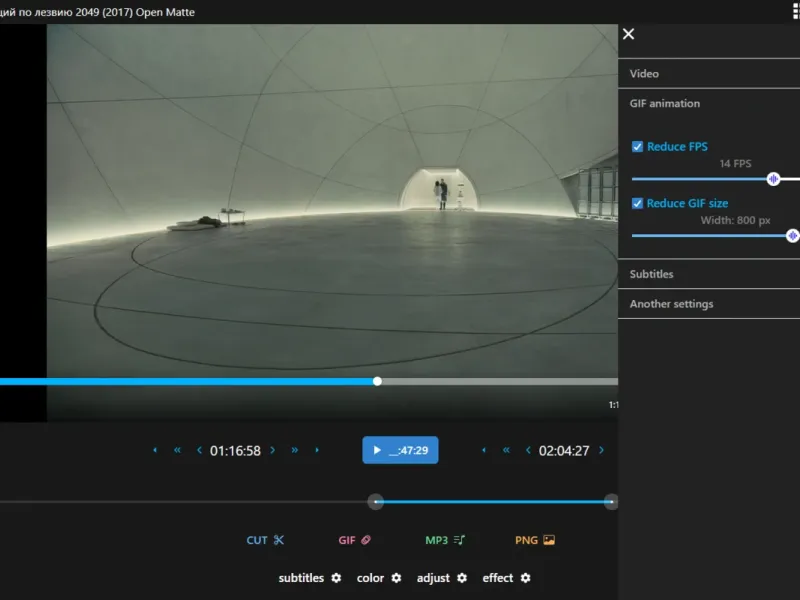Viewport: 800px width, 600px height.
Task: Expand the Another settings section
Action: 709,304
